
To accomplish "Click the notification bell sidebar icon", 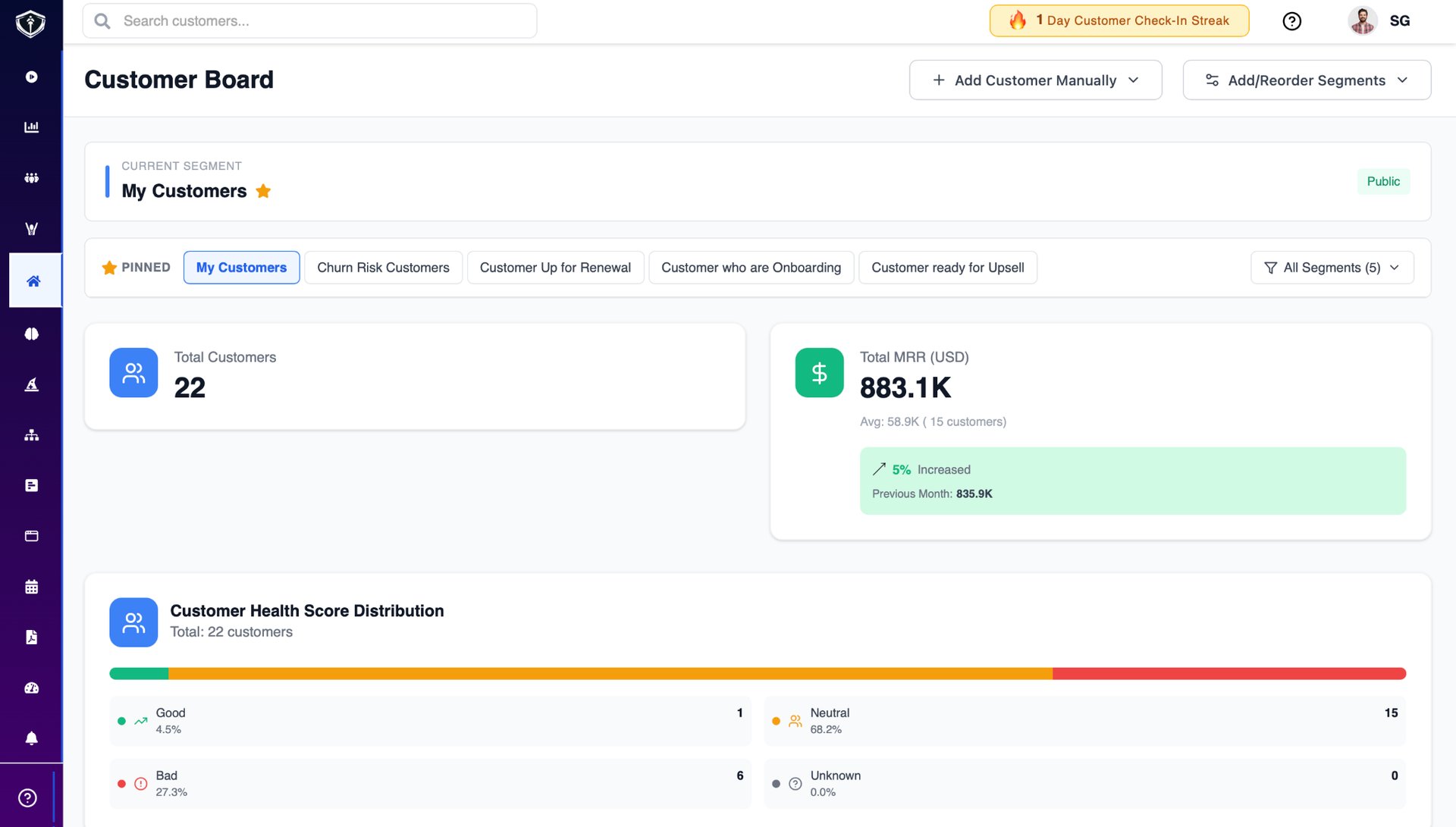I will (x=31, y=738).
